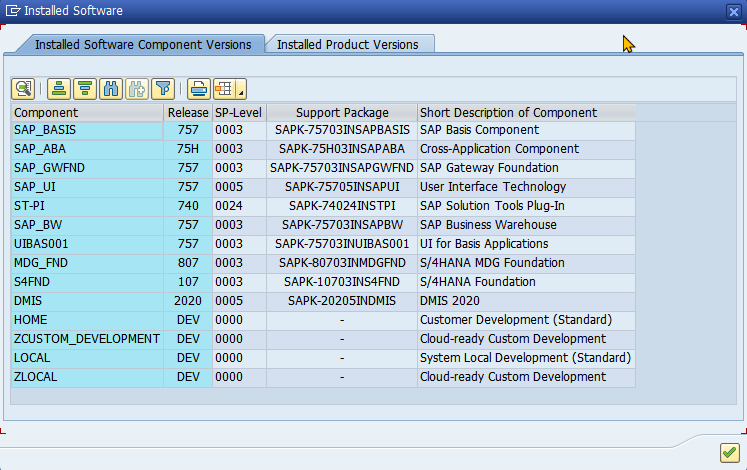Click SP-Level 0024 in ST-PI row
747x470 pixels.
point(239,207)
